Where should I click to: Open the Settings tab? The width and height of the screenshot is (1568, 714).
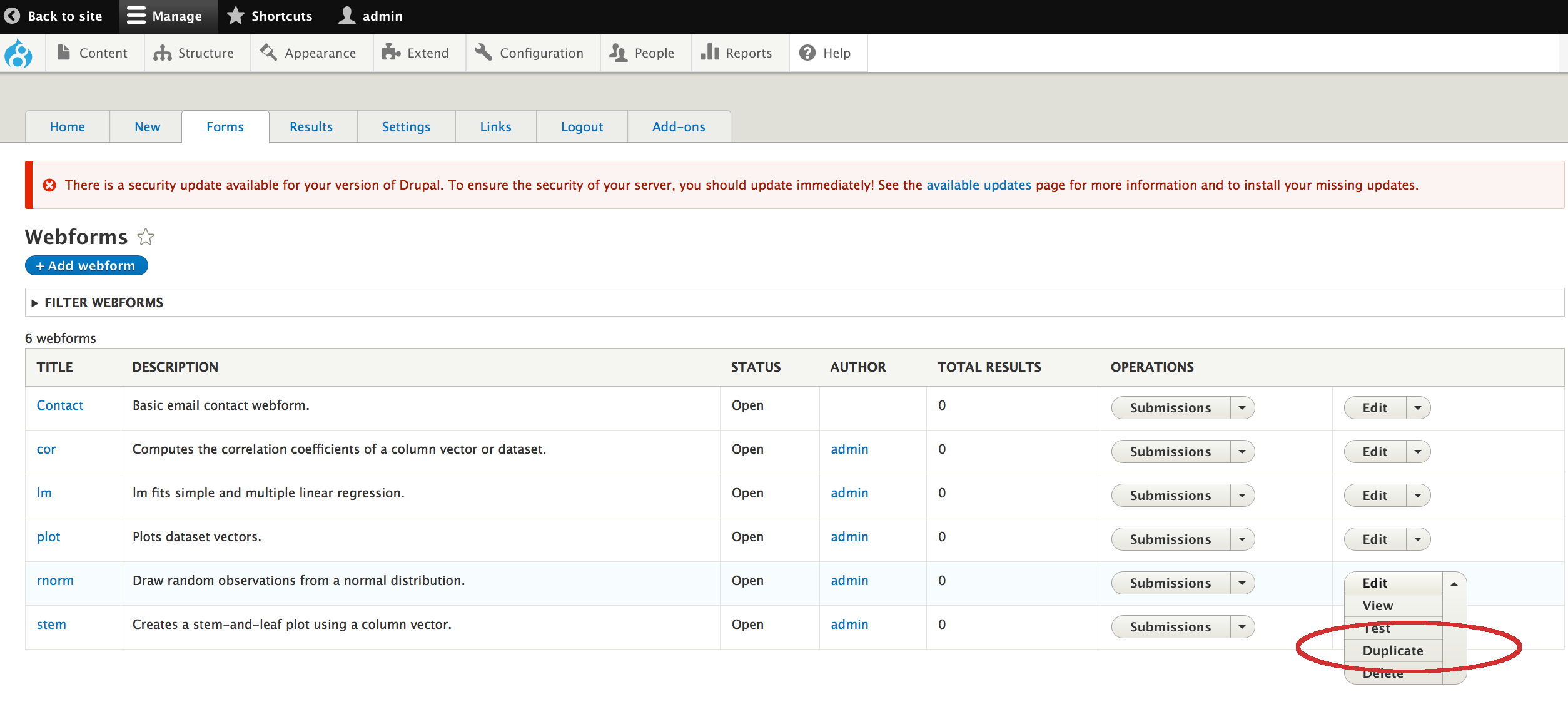[406, 126]
